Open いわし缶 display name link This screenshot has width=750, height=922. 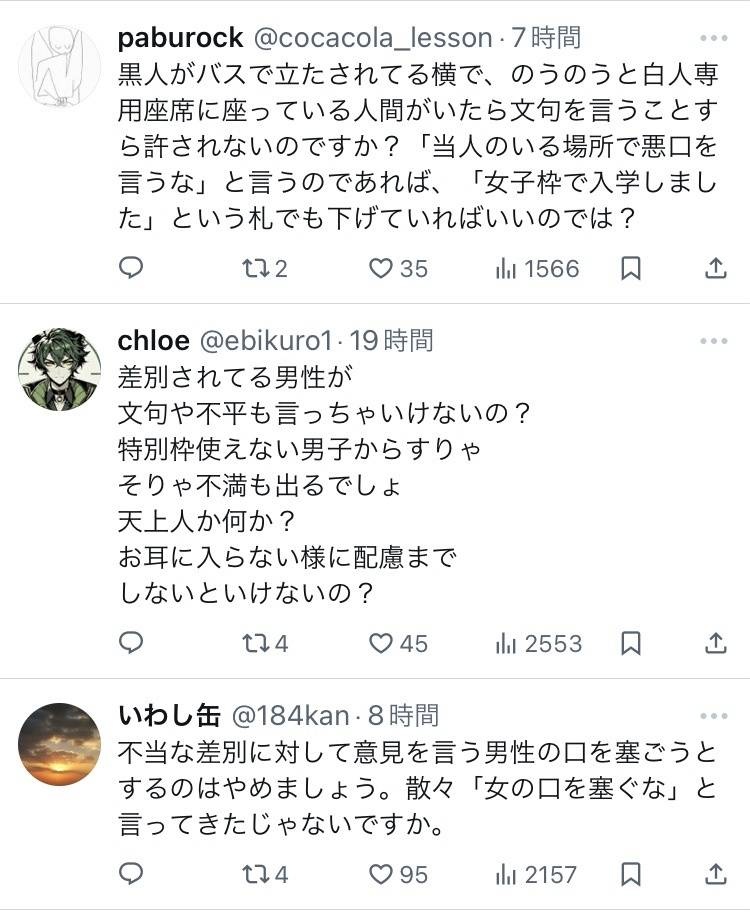pyautogui.click(x=168, y=716)
